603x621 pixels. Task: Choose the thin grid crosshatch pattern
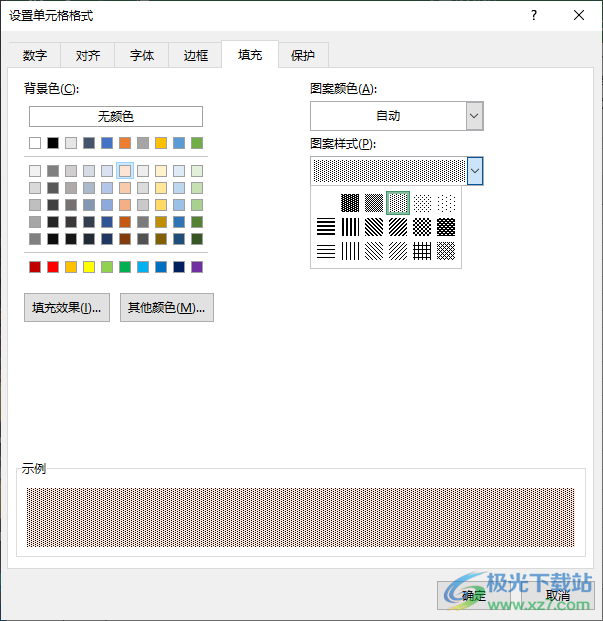[x=422, y=251]
